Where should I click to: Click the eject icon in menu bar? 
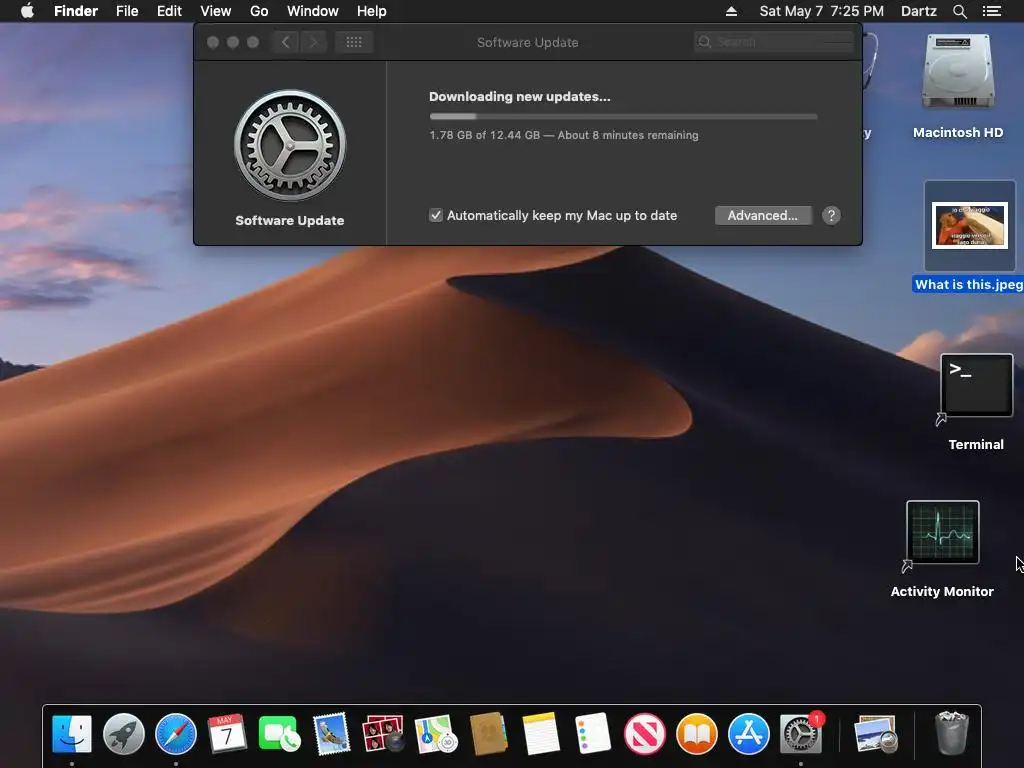[x=731, y=11]
